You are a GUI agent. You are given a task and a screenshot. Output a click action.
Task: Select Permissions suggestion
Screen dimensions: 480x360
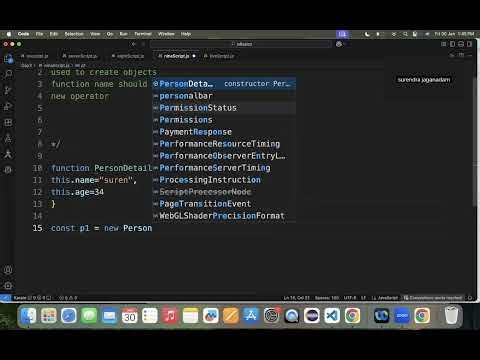pyautogui.click(x=224, y=120)
